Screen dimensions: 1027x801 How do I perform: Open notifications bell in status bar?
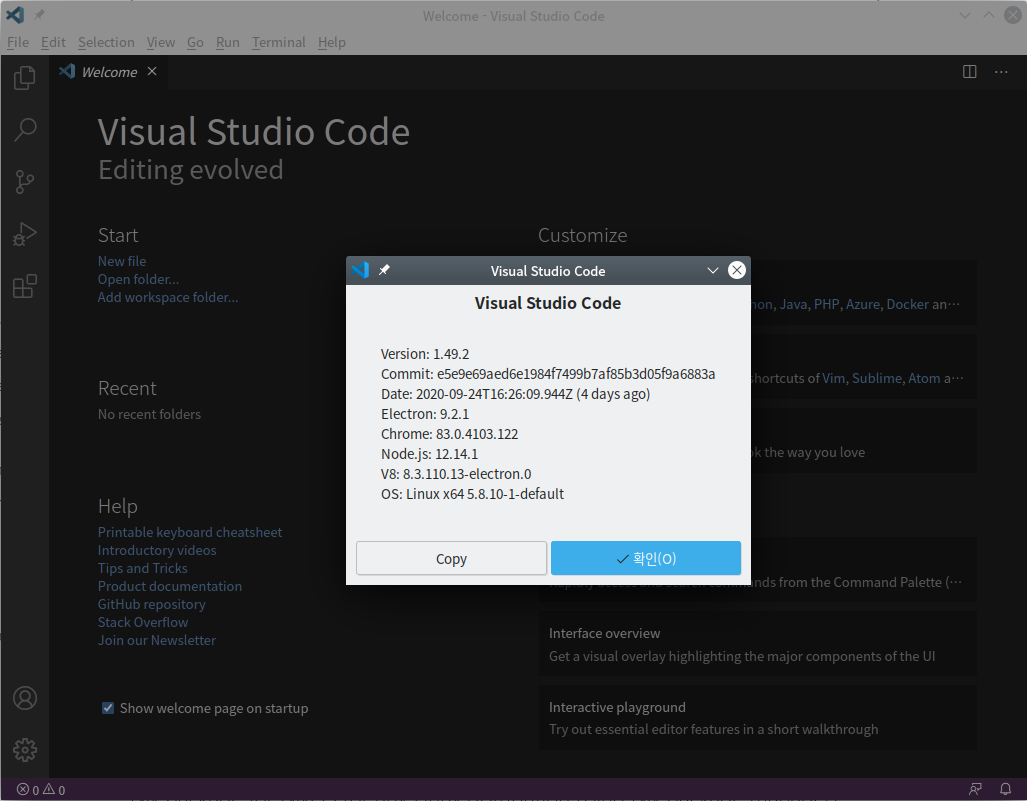click(x=1005, y=789)
